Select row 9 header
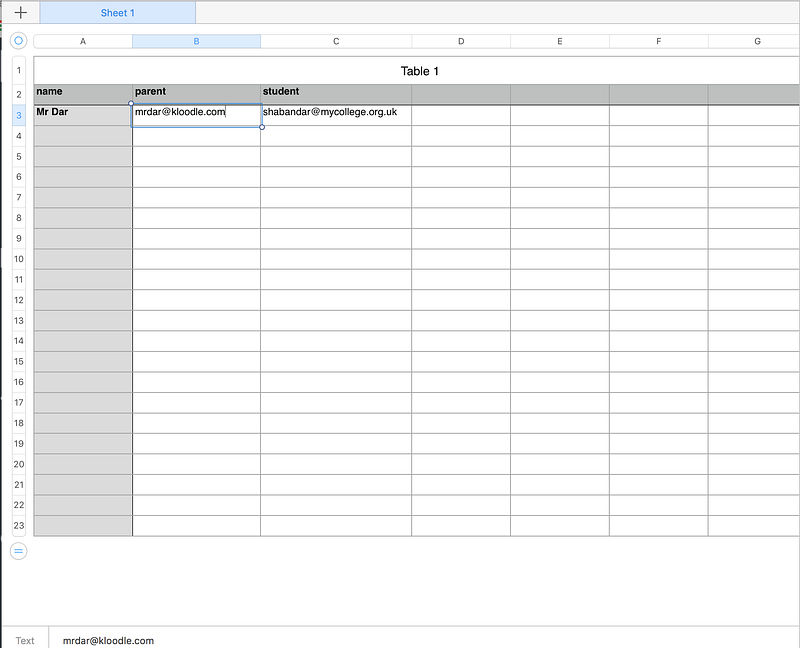Screen dimensions: 800x648 pos(19,238)
